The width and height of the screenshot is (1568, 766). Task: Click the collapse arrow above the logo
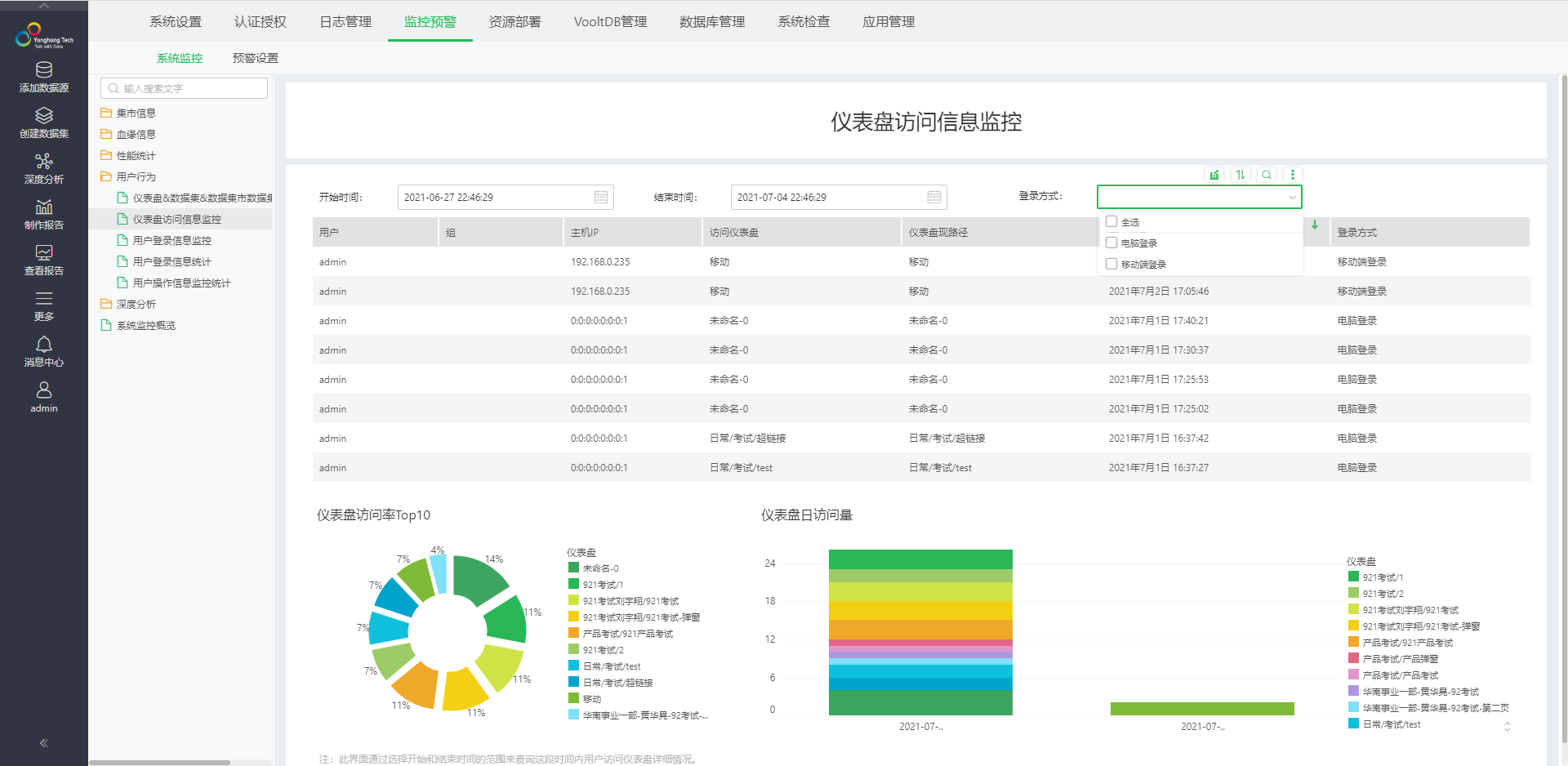(x=44, y=6)
